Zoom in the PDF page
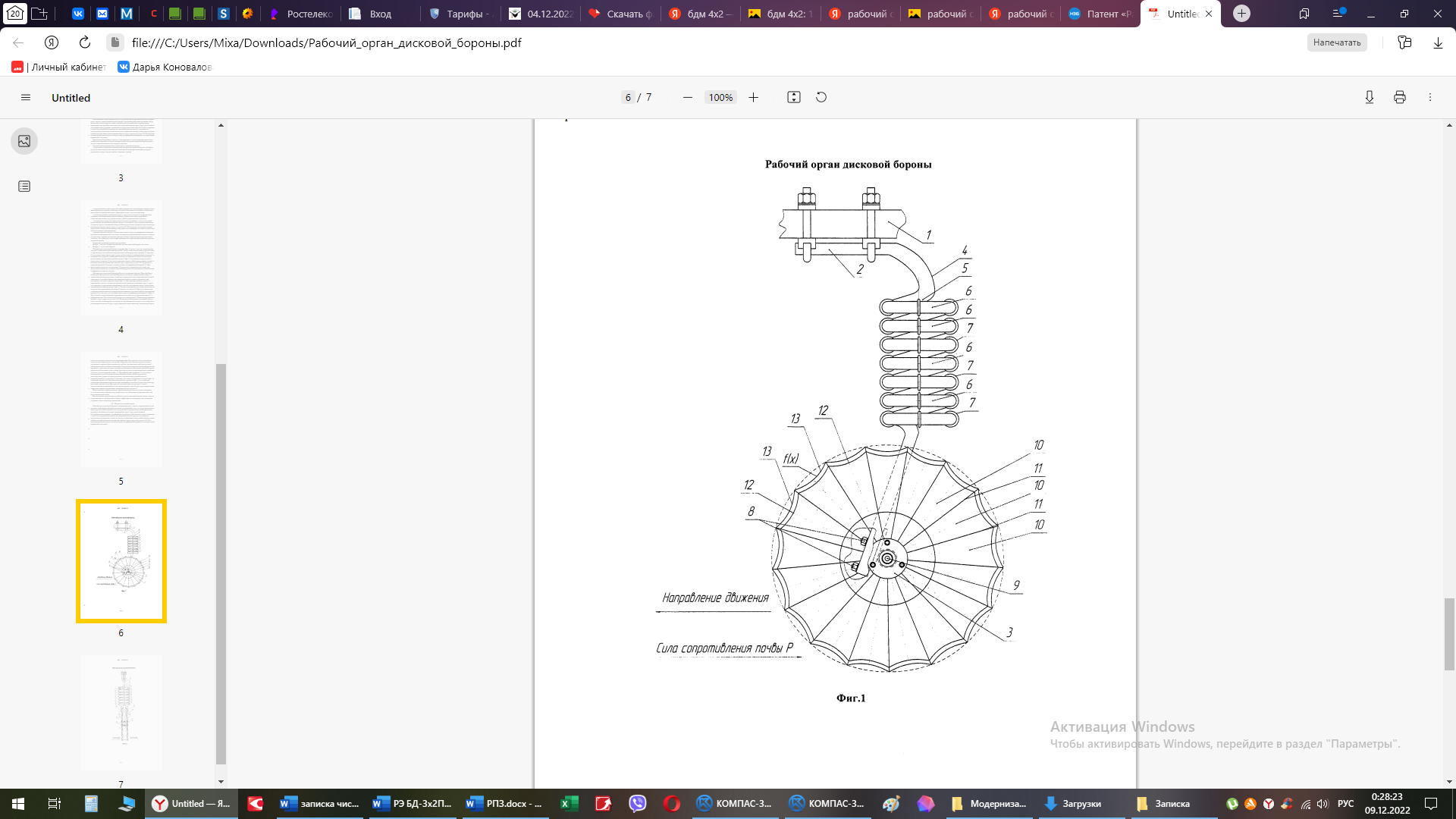 click(x=753, y=98)
